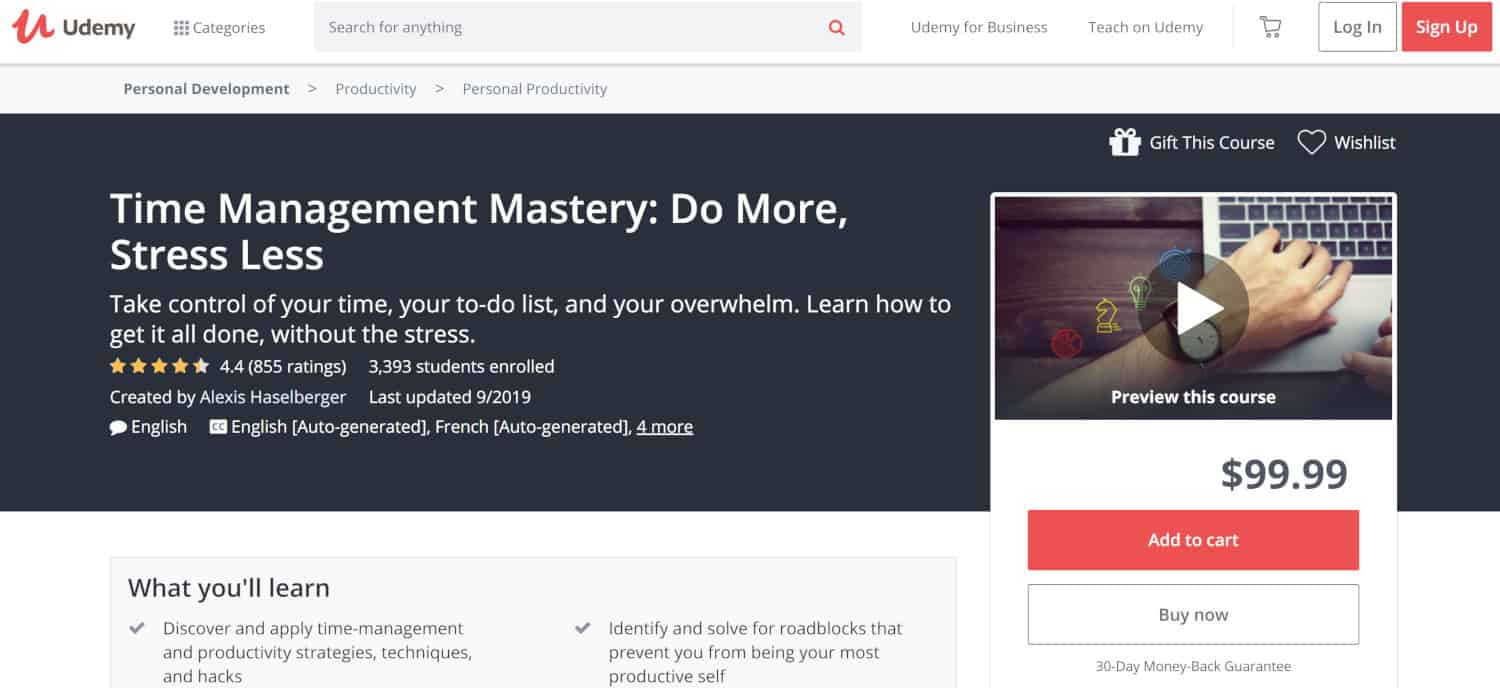Click '30-Day Money-Back Guarantee' text

point(1193,666)
